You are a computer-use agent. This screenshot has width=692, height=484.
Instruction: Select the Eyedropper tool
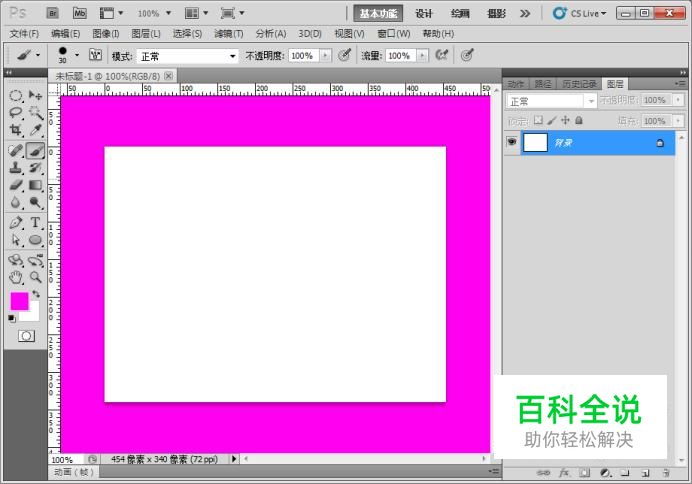[x=35, y=130]
